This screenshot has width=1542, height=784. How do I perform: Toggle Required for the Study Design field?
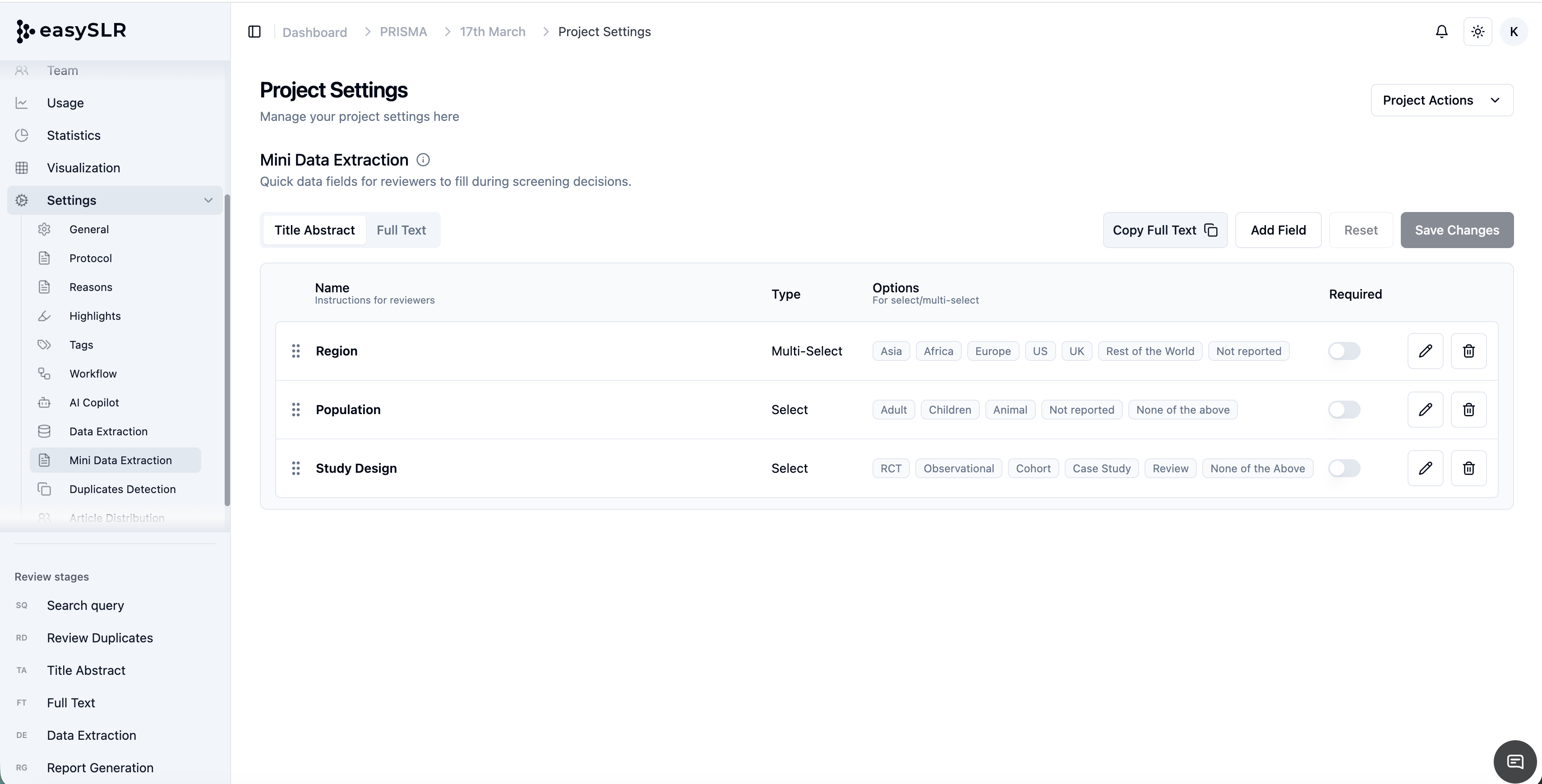1344,468
